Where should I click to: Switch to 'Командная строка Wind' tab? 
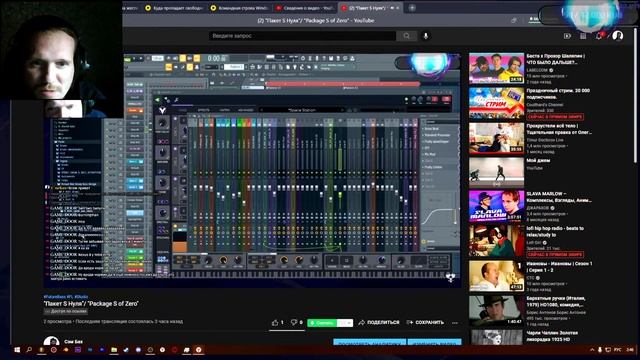pyautogui.click(x=239, y=8)
